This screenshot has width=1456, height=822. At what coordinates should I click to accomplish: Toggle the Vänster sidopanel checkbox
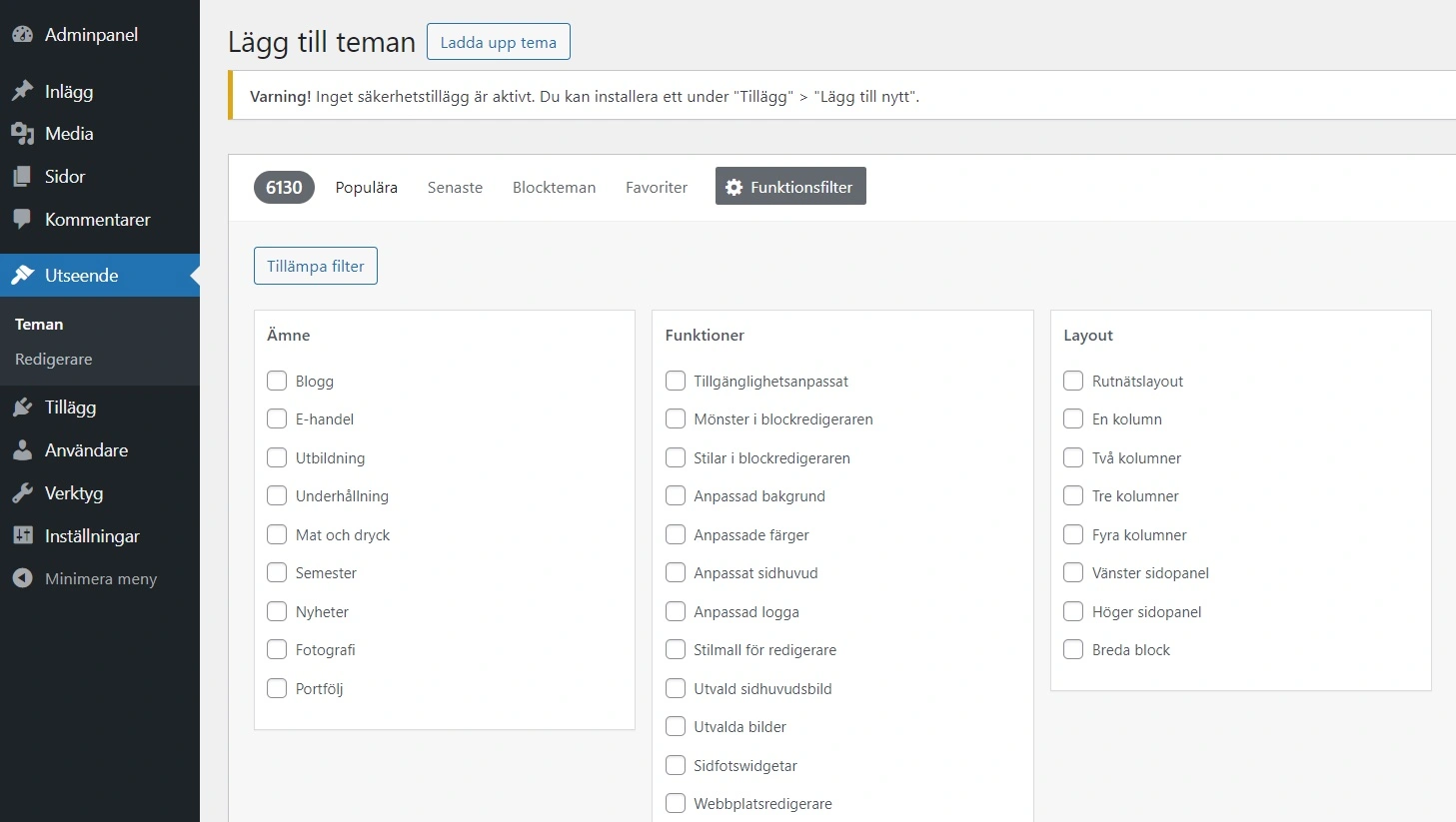[1073, 572]
